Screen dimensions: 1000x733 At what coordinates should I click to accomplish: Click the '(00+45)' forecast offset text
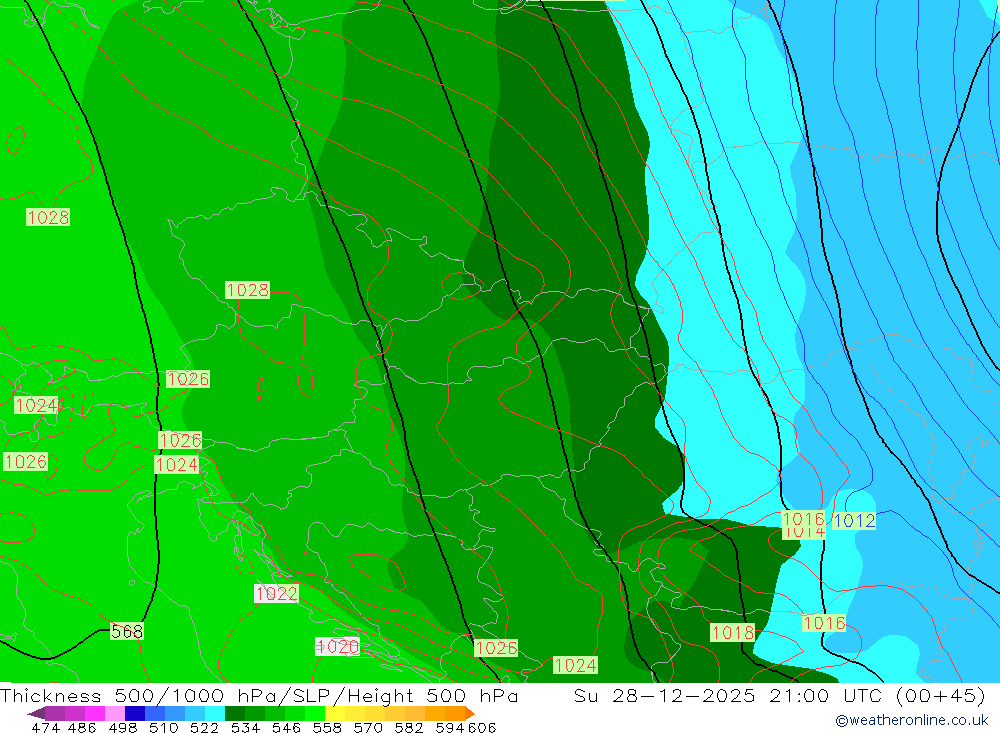941,695
